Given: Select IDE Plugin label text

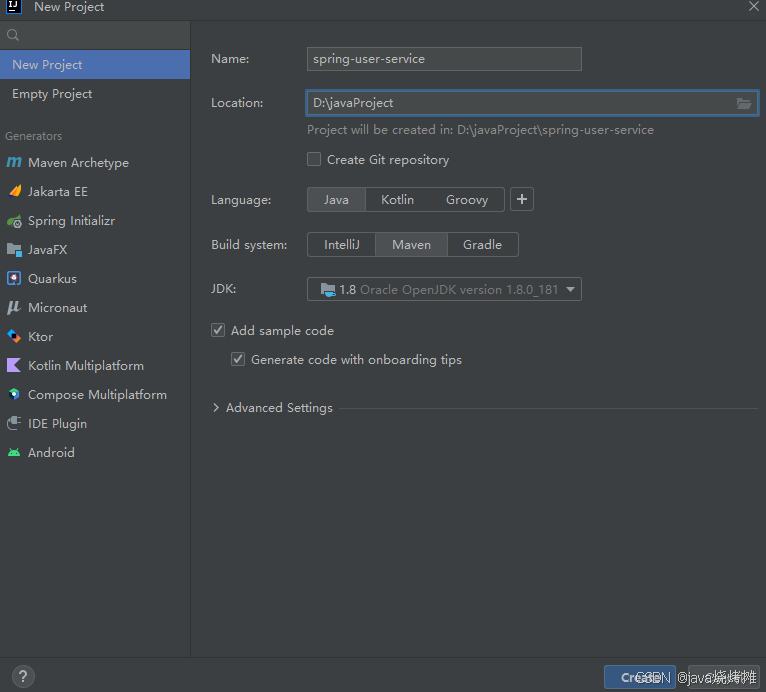Looking at the screenshot, I should (x=57, y=423).
